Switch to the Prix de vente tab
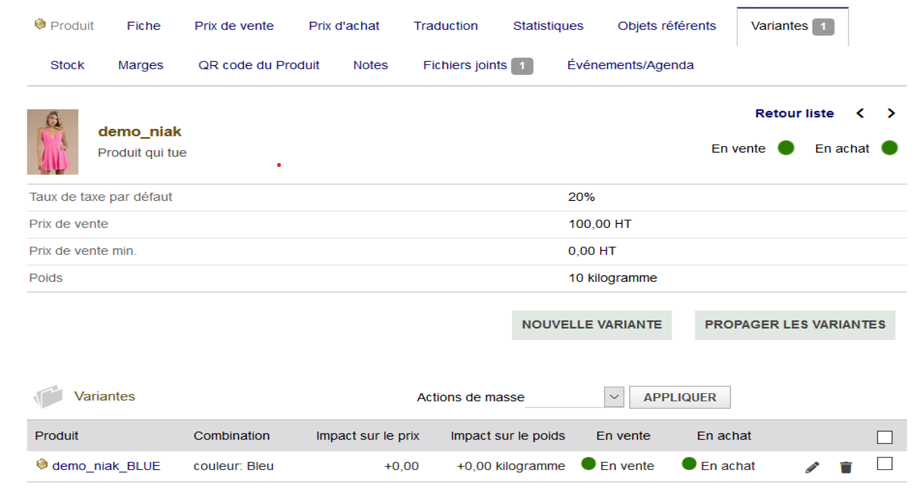 [x=234, y=26]
